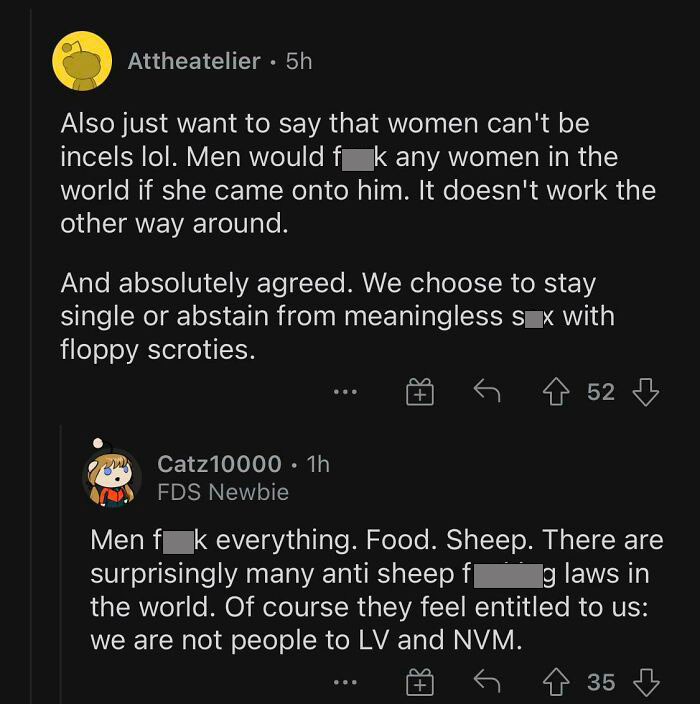This screenshot has width=700, height=704.
Task: Downvote the Catz10000 reply
Action: click(x=646, y=682)
